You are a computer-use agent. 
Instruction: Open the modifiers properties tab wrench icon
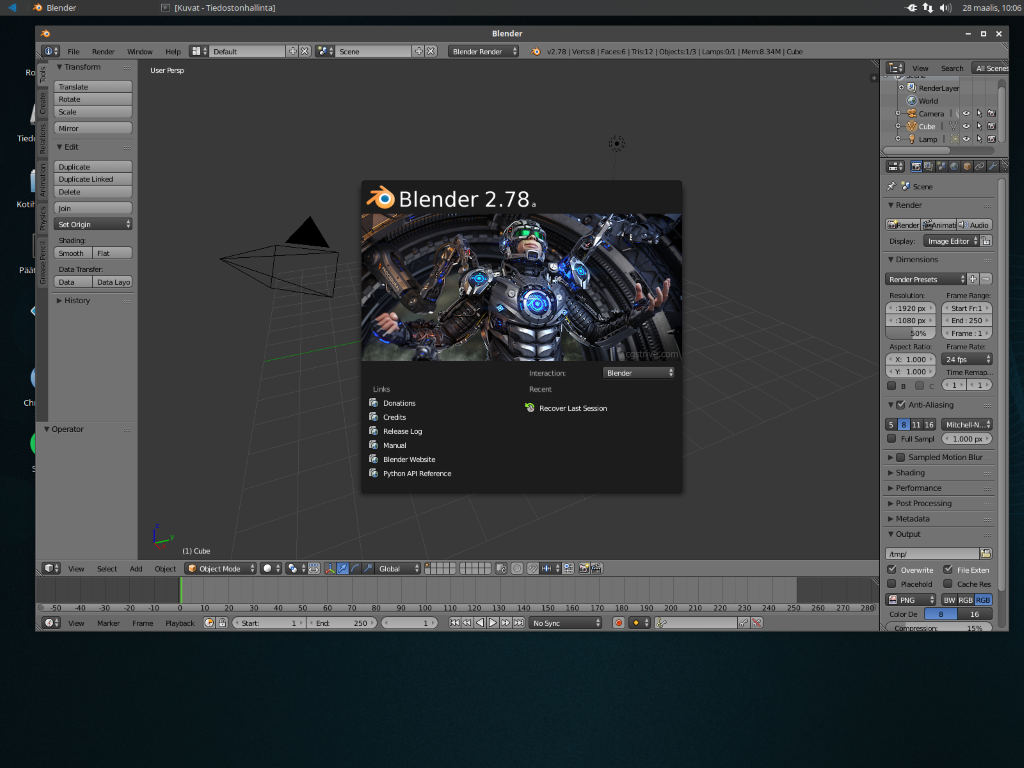(x=993, y=167)
